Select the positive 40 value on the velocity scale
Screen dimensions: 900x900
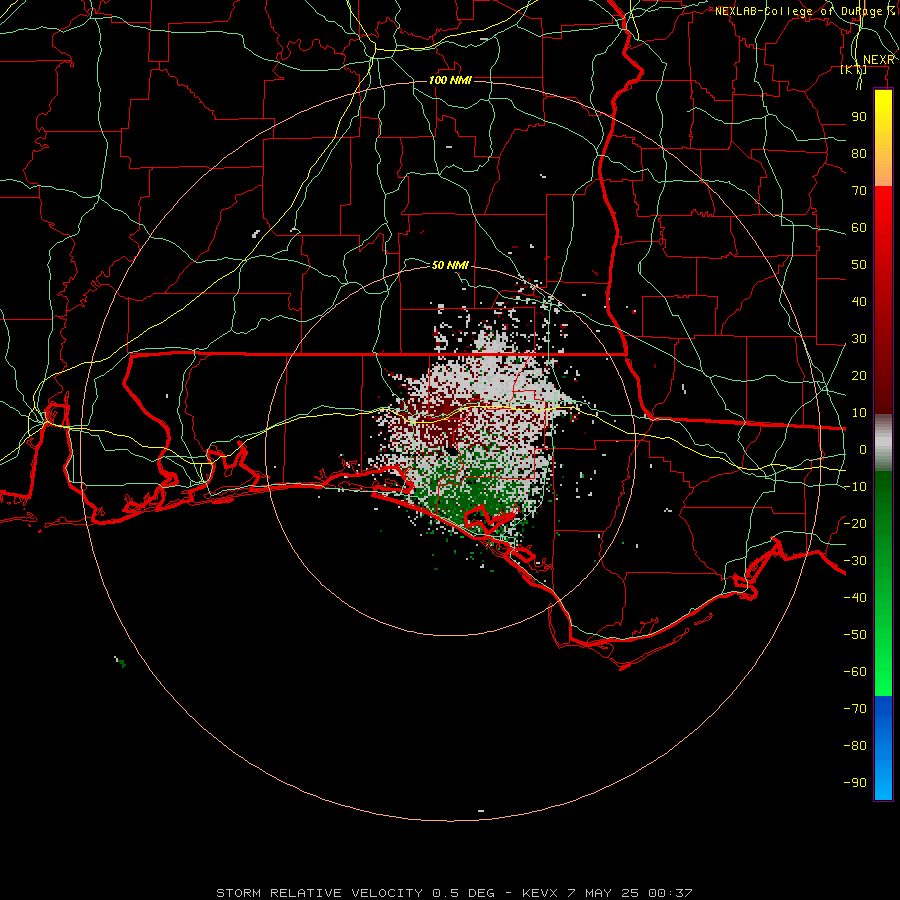tap(859, 302)
